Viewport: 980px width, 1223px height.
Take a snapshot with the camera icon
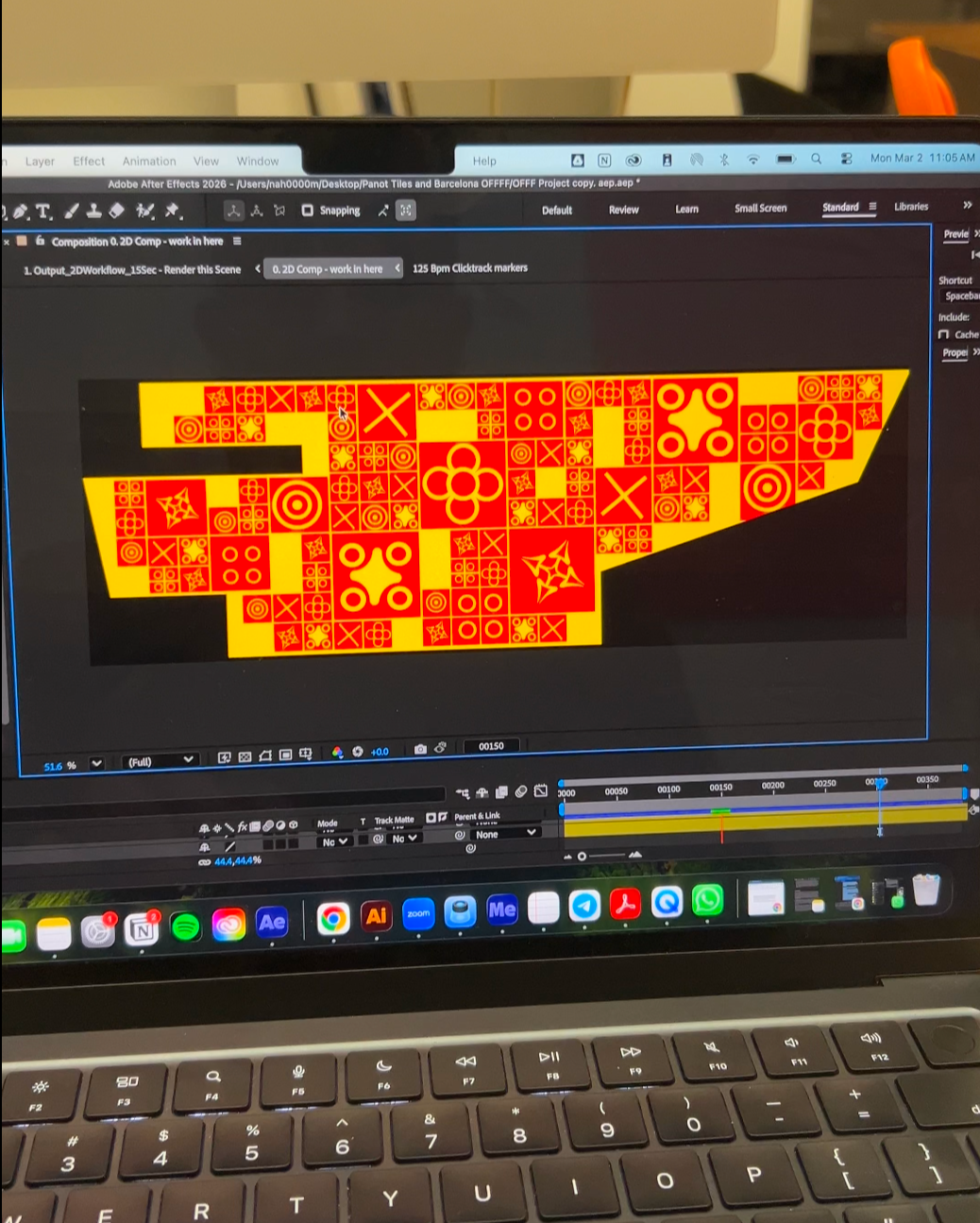tap(420, 749)
